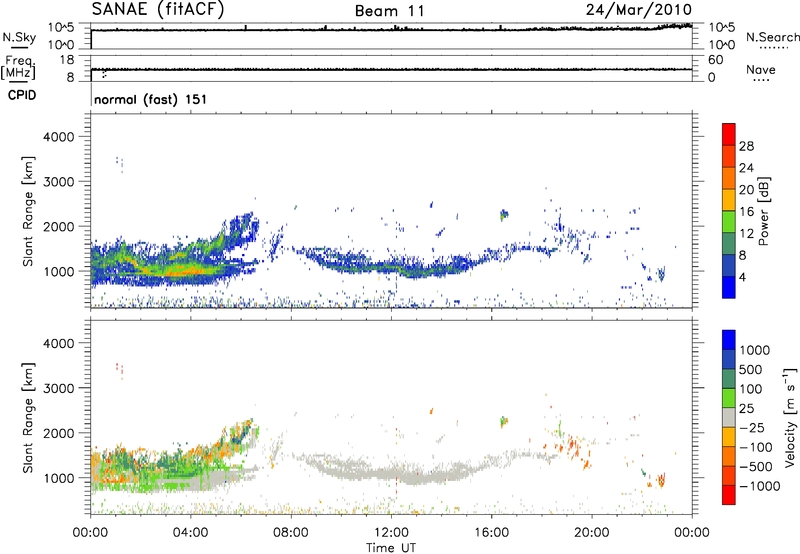Click the CPID label
The width and height of the screenshot is (800, 554).
(x=22, y=95)
